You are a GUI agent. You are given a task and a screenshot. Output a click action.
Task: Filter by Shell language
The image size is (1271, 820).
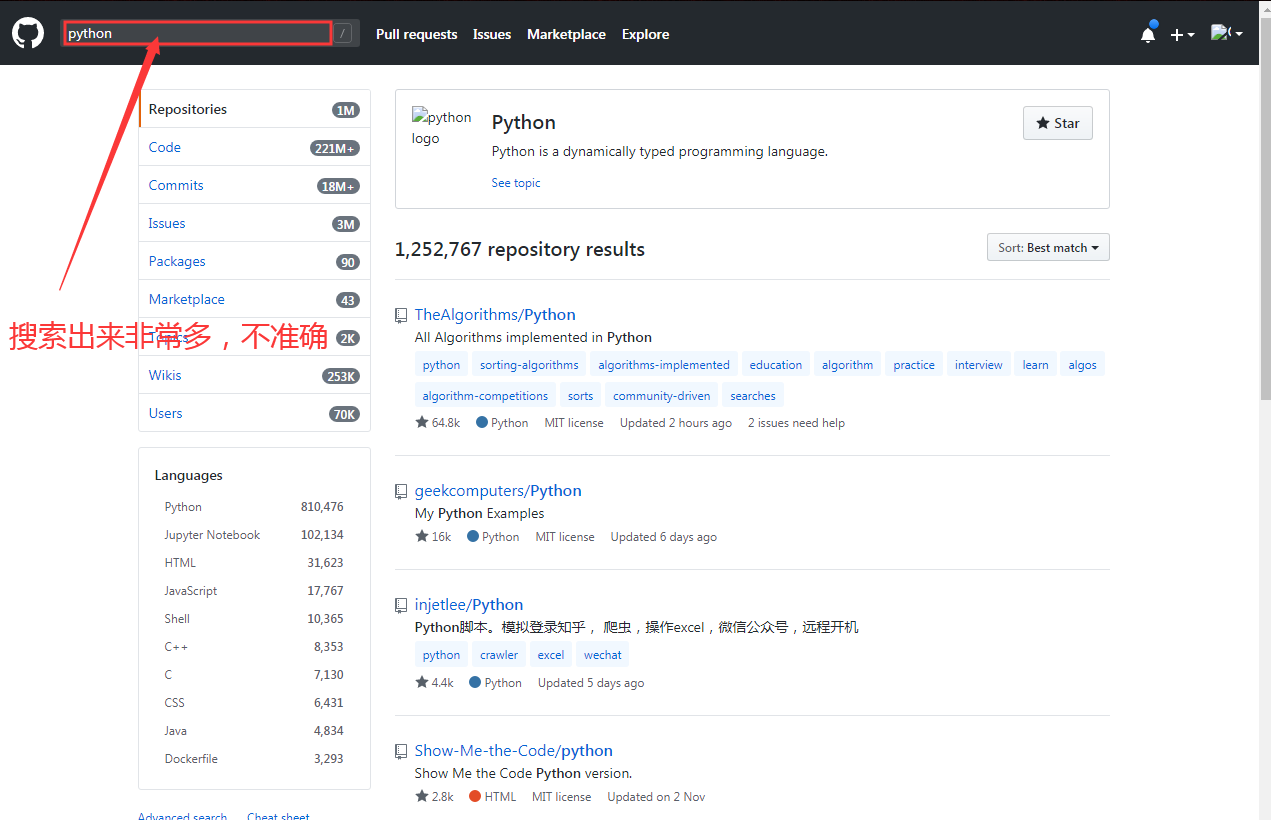254,619
